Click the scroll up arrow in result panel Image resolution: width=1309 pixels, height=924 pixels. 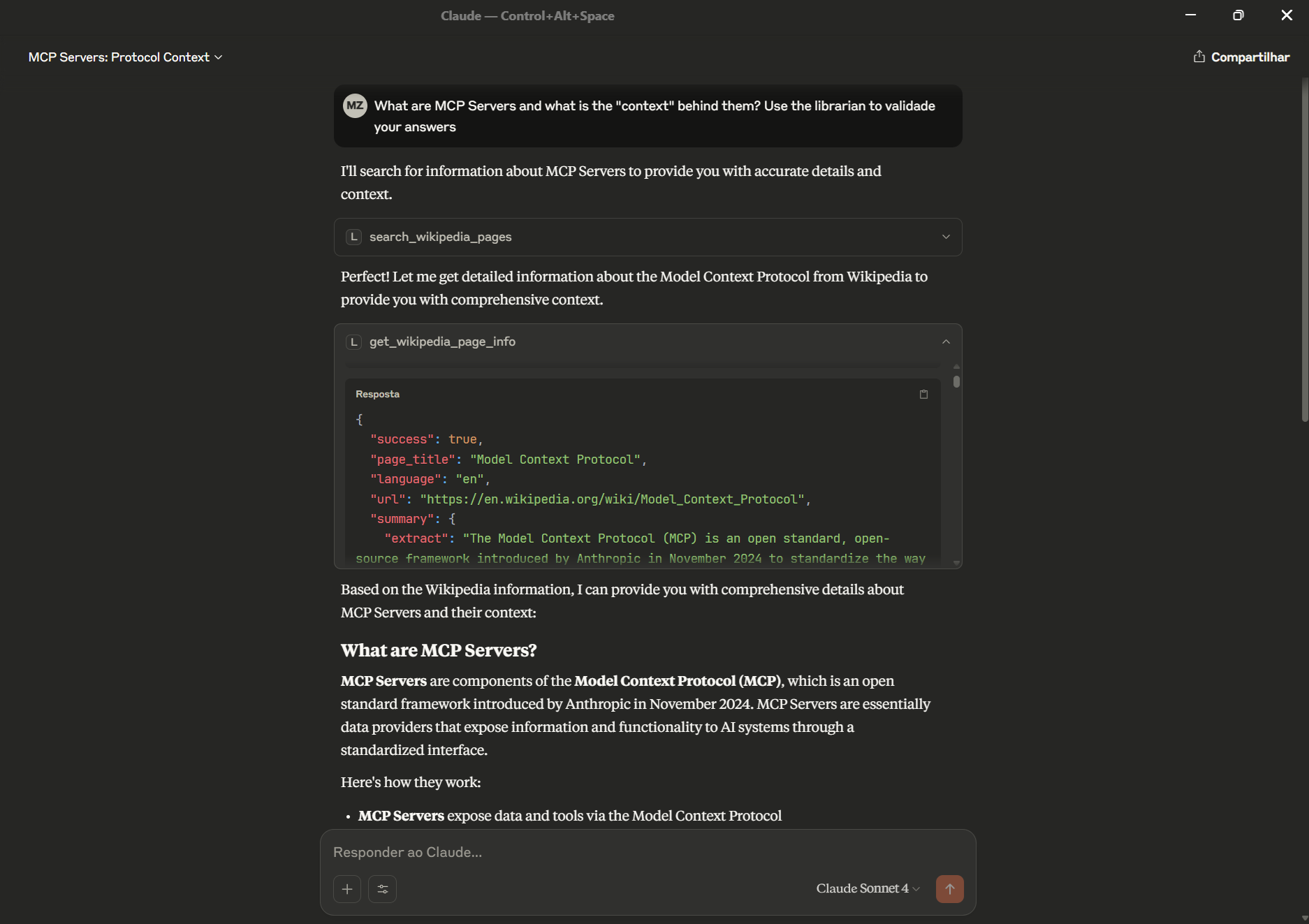(x=956, y=366)
